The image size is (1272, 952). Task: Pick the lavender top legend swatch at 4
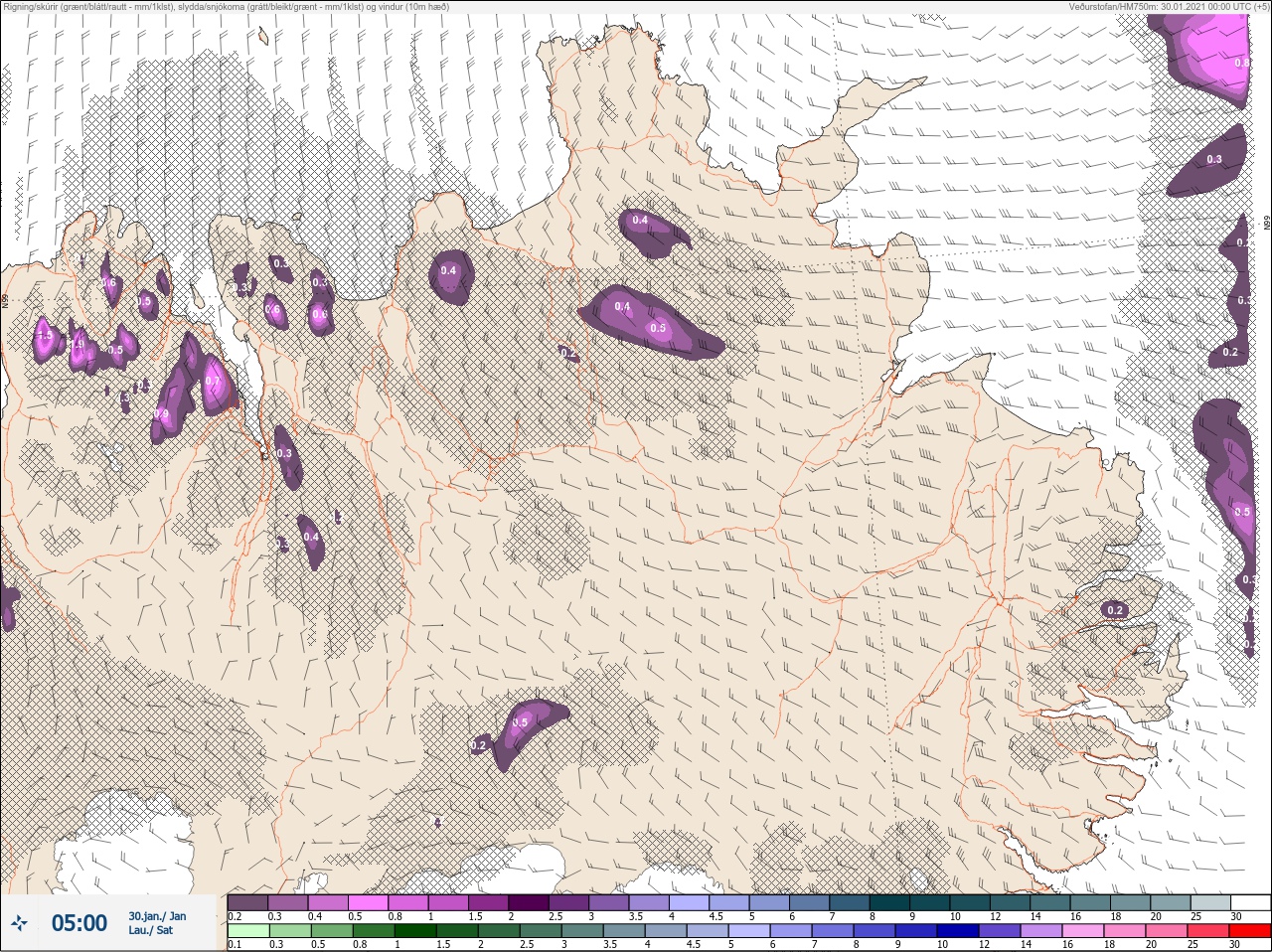[688, 902]
